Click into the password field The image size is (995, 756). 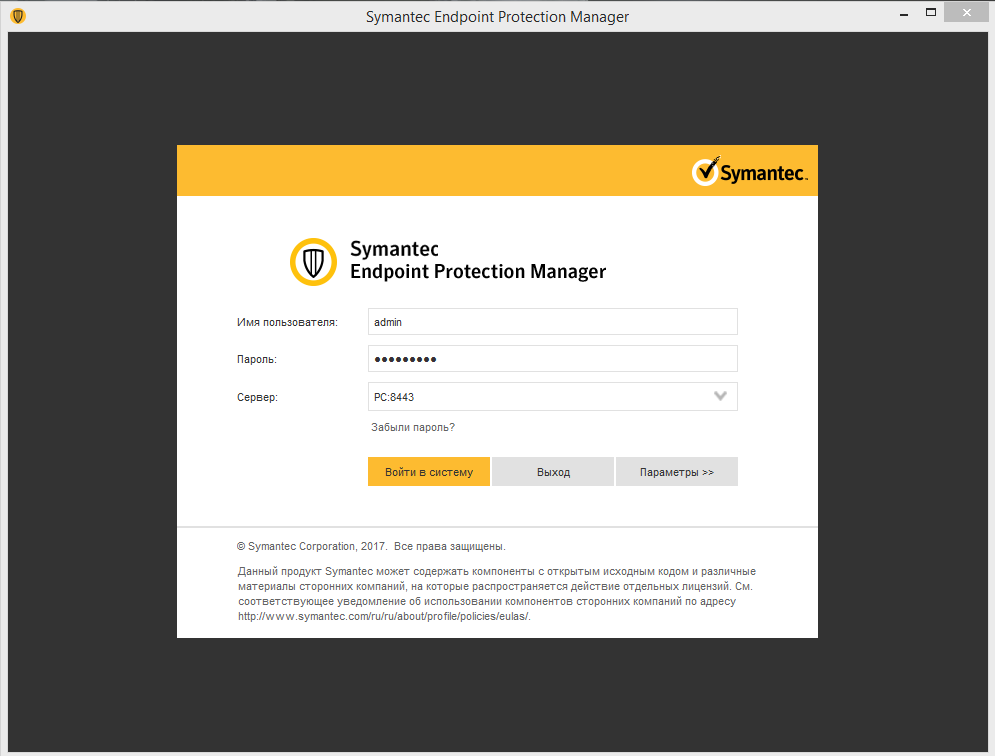click(x=552, y=359)
